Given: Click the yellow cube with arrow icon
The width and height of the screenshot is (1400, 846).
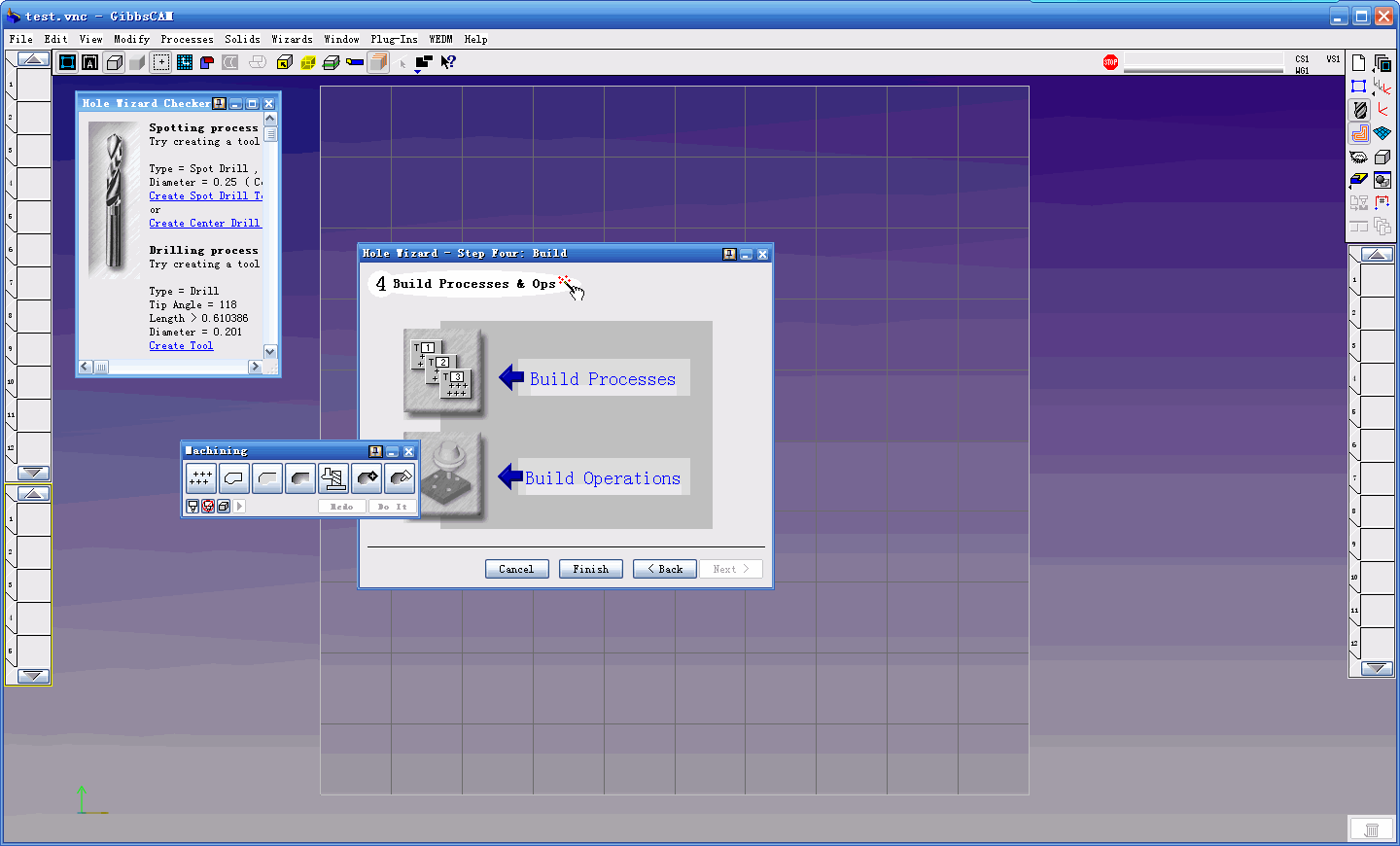Looking at the screenshot, I should (x=285, y=62).
